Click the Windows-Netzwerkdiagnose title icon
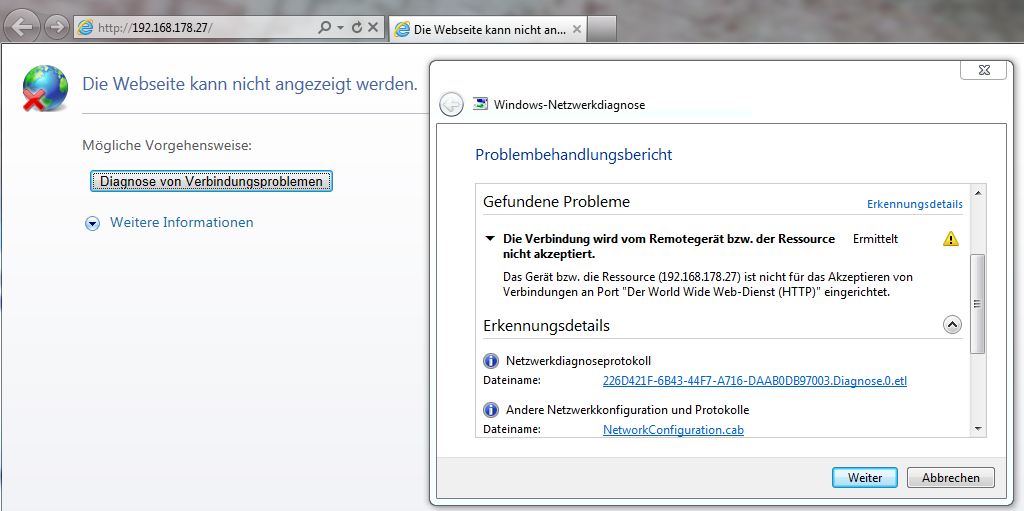This screenshot has width=1024, height=511. (480, 104)
